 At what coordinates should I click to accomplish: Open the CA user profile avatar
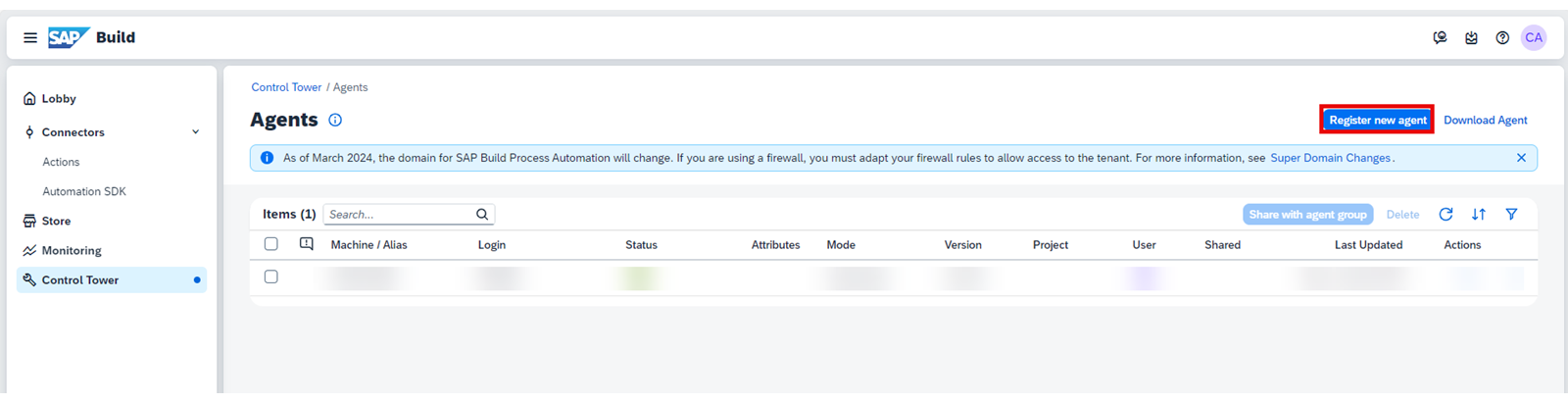[x=1534, y=37]
